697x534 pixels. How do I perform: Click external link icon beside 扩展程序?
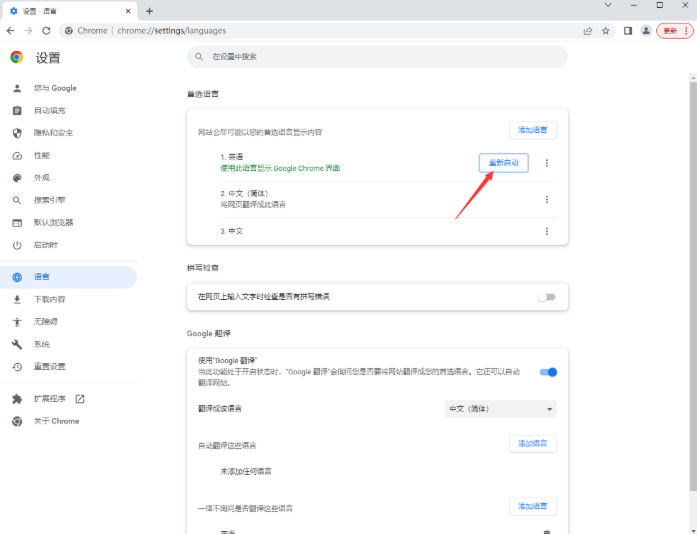pyautogui.click(x=80, y=399)
